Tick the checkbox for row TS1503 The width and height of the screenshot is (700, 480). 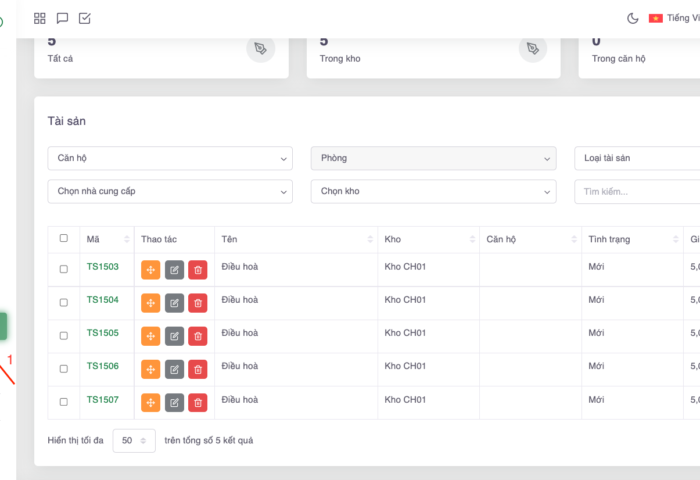64,269
